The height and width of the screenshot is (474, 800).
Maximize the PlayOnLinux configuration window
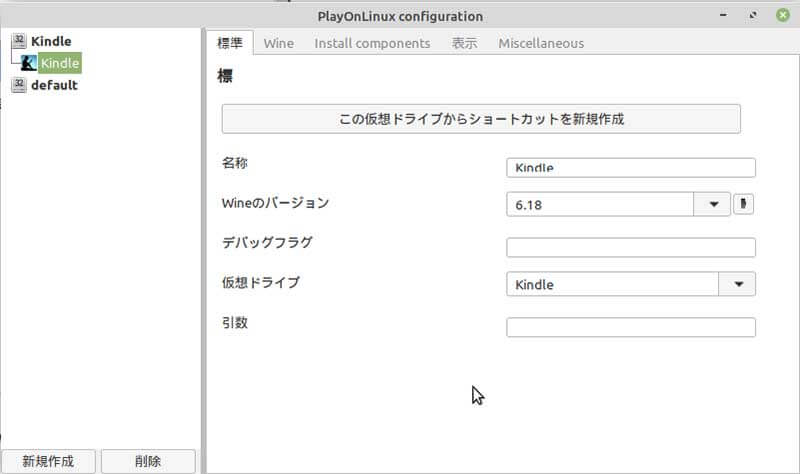753,15
